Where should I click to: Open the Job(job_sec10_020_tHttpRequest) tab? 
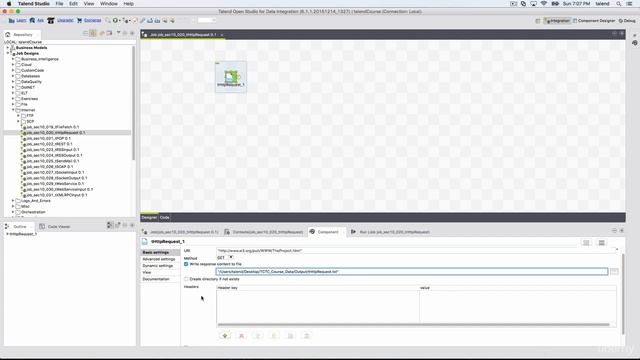(x=181, y=232)
